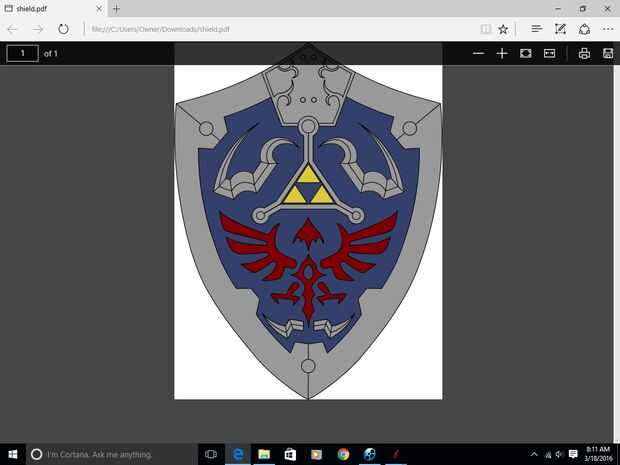Refresh the shield.pdf page

tap(63, 29)
